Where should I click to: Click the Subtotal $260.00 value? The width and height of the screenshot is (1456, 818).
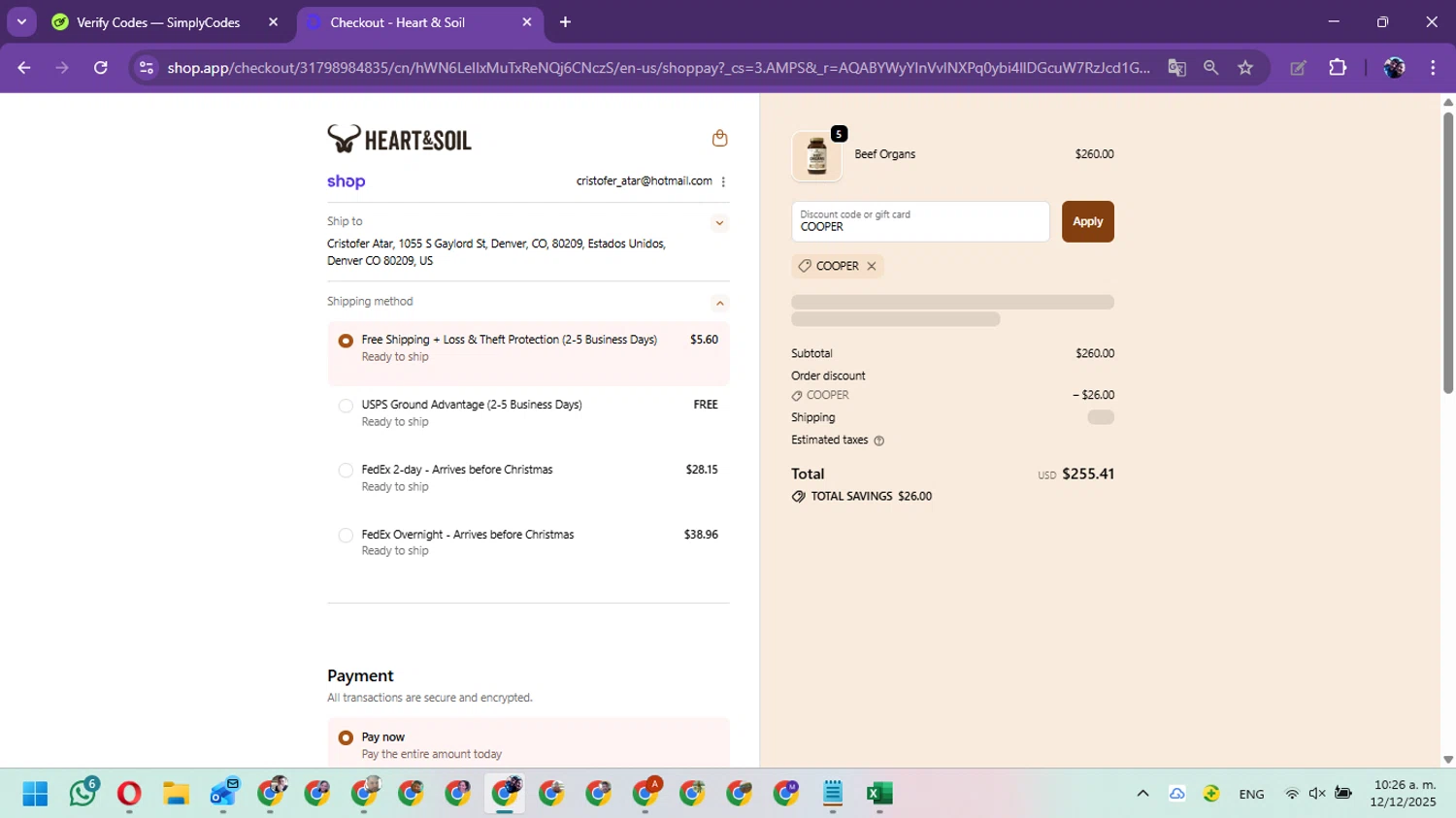[x=1095, y=353]
